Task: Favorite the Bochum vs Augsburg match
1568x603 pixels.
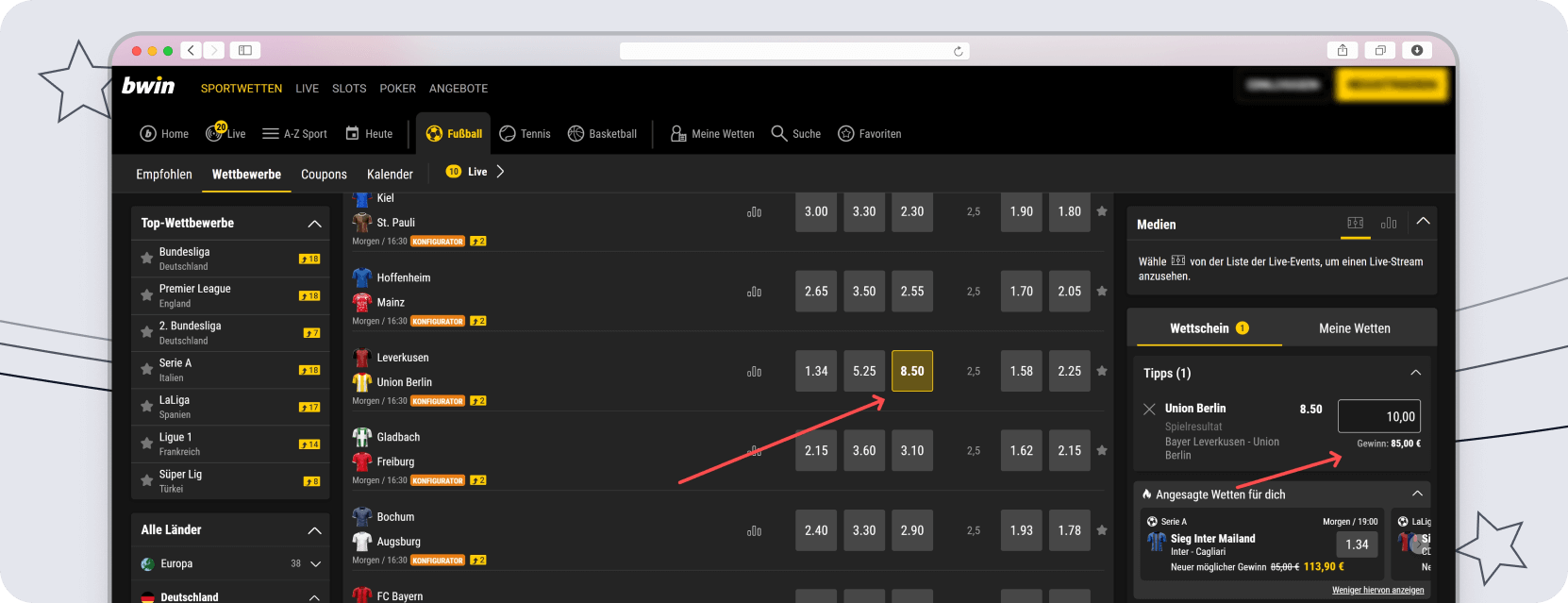Action: pos(1102,530)
